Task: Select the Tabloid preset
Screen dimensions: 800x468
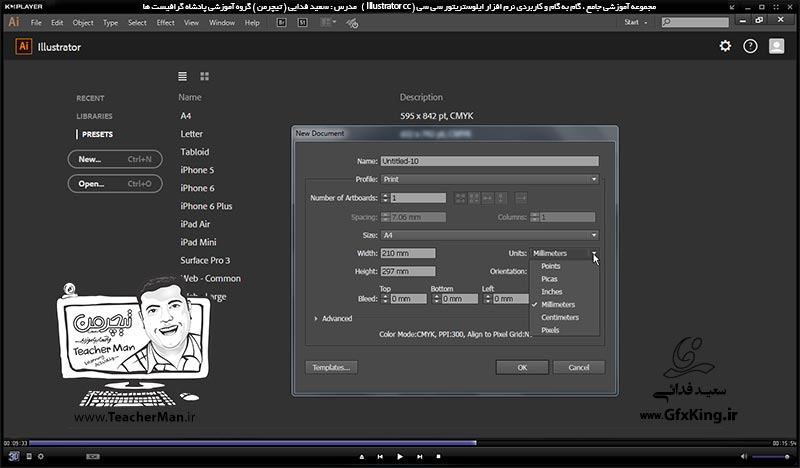Action: coord(194,152)
